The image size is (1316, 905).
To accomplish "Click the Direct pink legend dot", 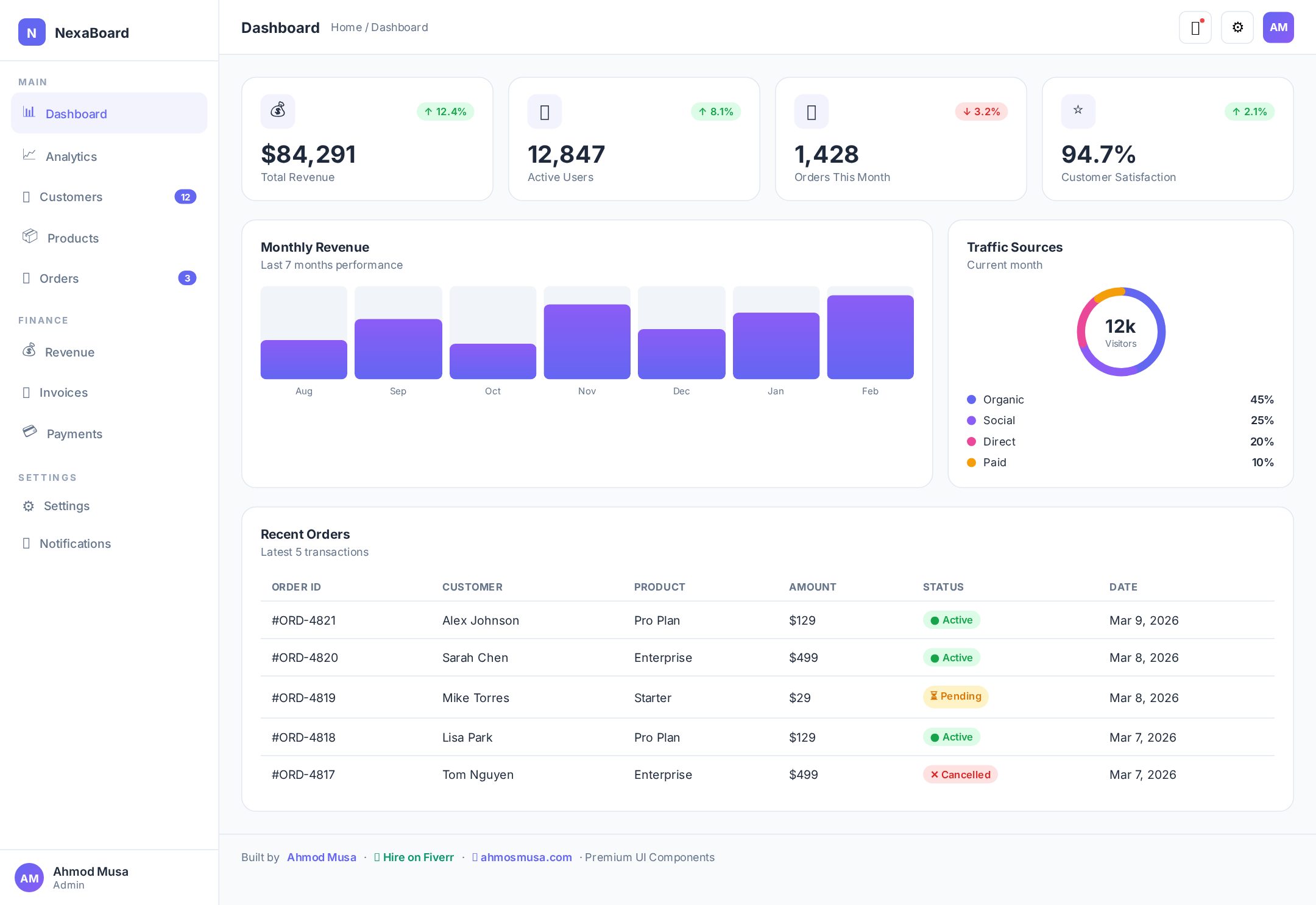I will pyautogui.click(x=972, y=442).
